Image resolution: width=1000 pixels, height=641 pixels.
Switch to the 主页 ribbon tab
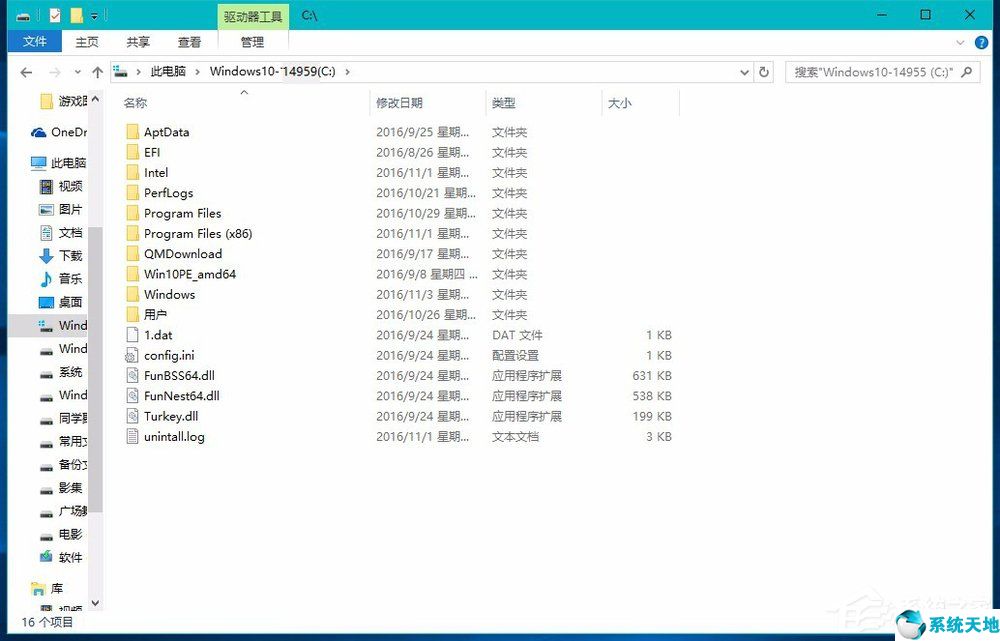click(x=87, y=41)
